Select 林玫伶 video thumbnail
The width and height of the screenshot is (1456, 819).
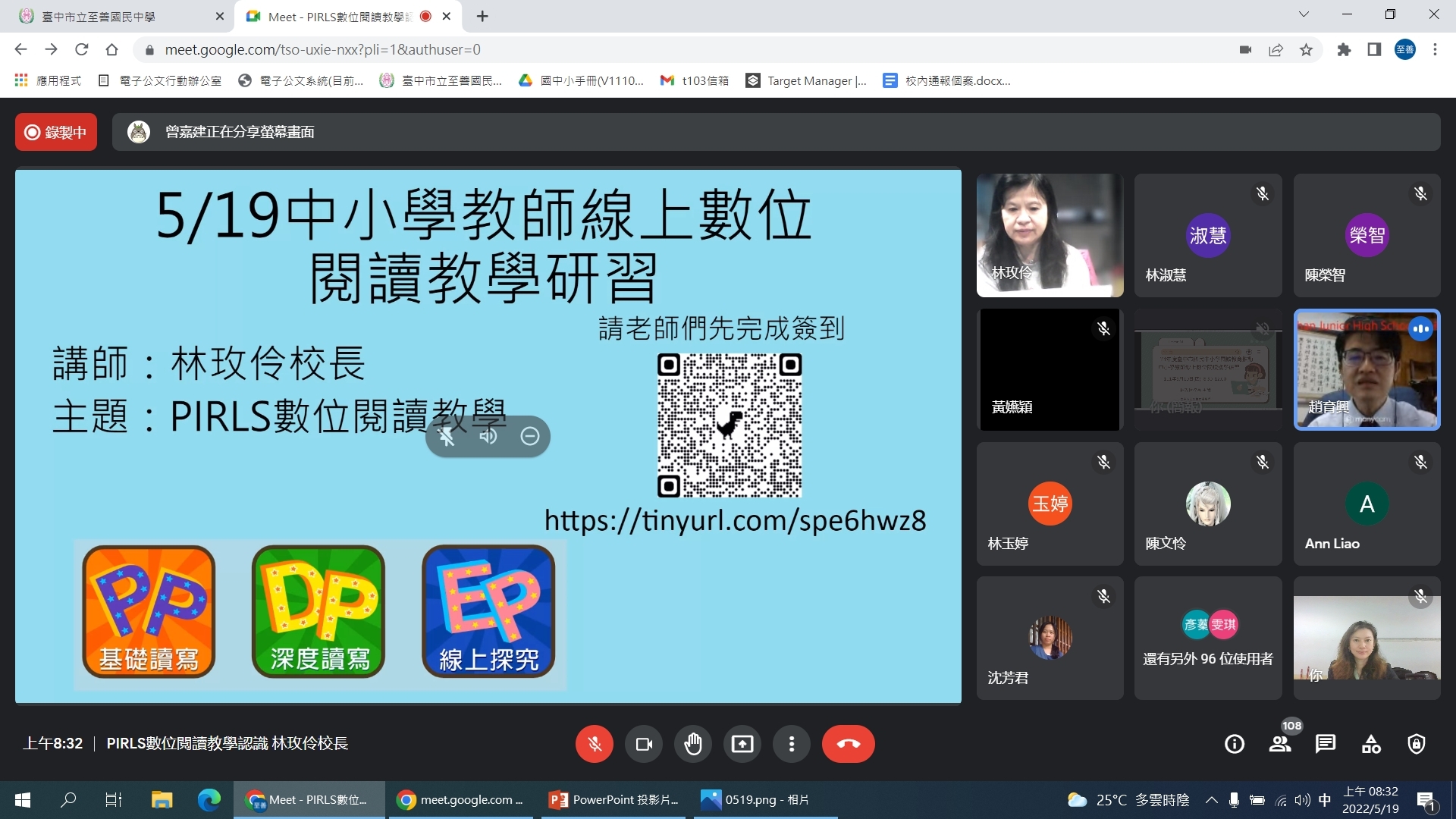click(1050, 235)
